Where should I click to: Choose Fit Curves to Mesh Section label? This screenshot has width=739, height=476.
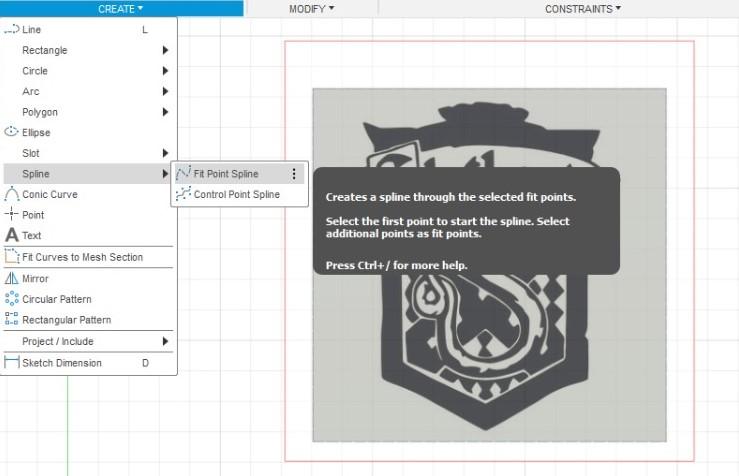tap(82, 257)
